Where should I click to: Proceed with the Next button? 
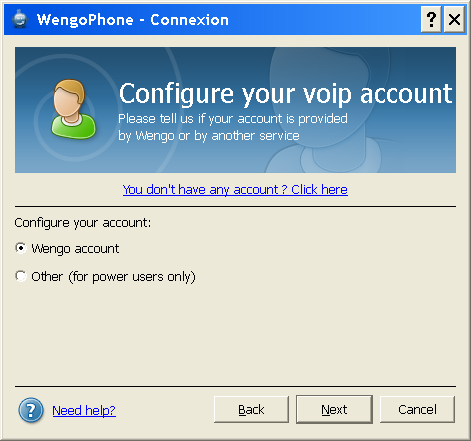pos(334,409)
